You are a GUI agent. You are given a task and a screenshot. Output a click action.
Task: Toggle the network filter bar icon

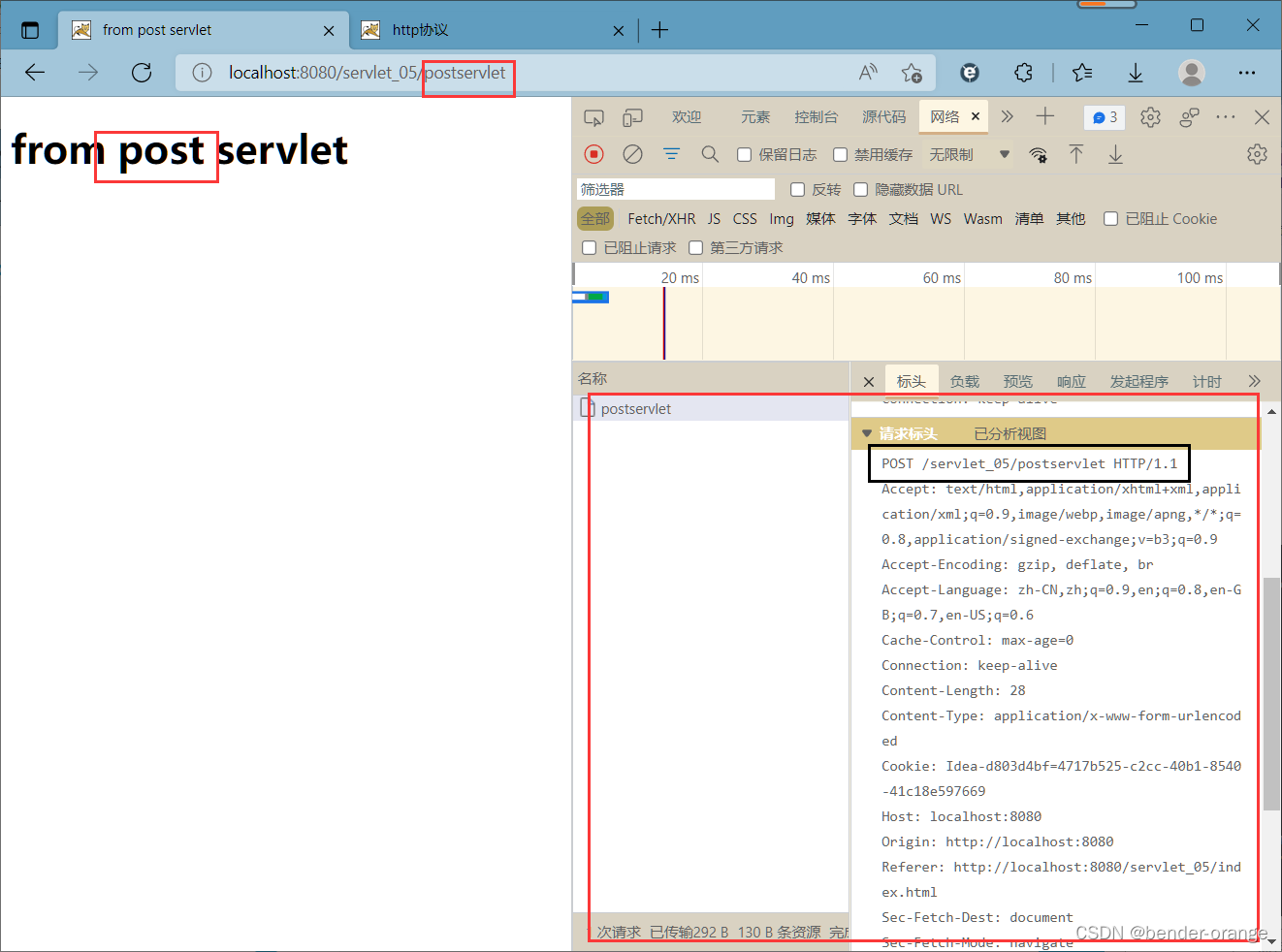pyautogui.click(x=671, y=154)
